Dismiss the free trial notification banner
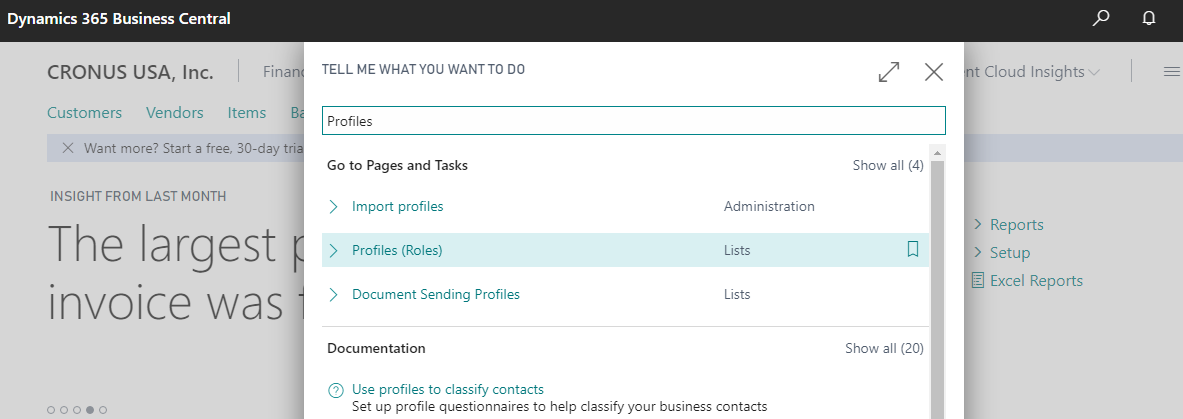The height and width of the screenshot is (419, 1183). click(68, 148)
